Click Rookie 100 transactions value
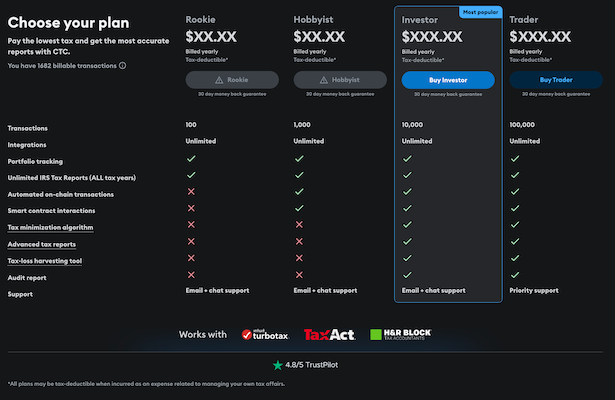Viewport: 615px width, 400px height. [x=191, y=125]
